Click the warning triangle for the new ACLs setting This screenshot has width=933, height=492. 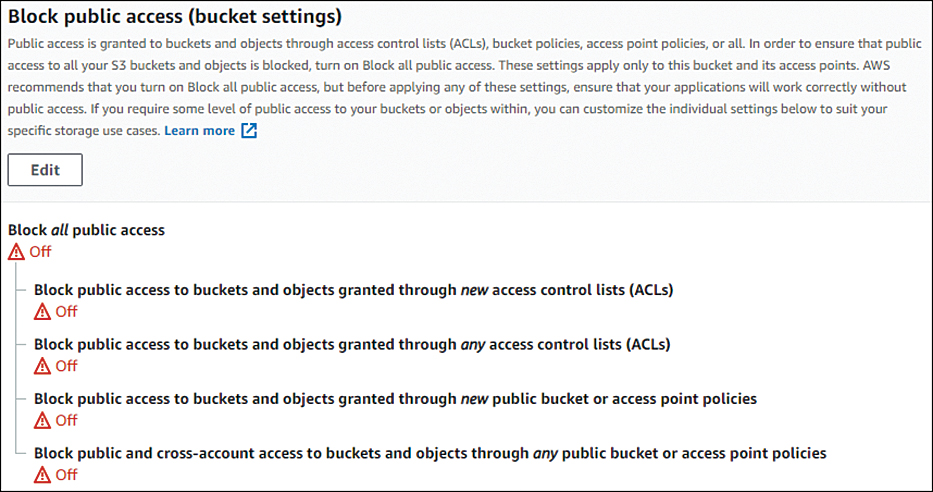point(42,312)
